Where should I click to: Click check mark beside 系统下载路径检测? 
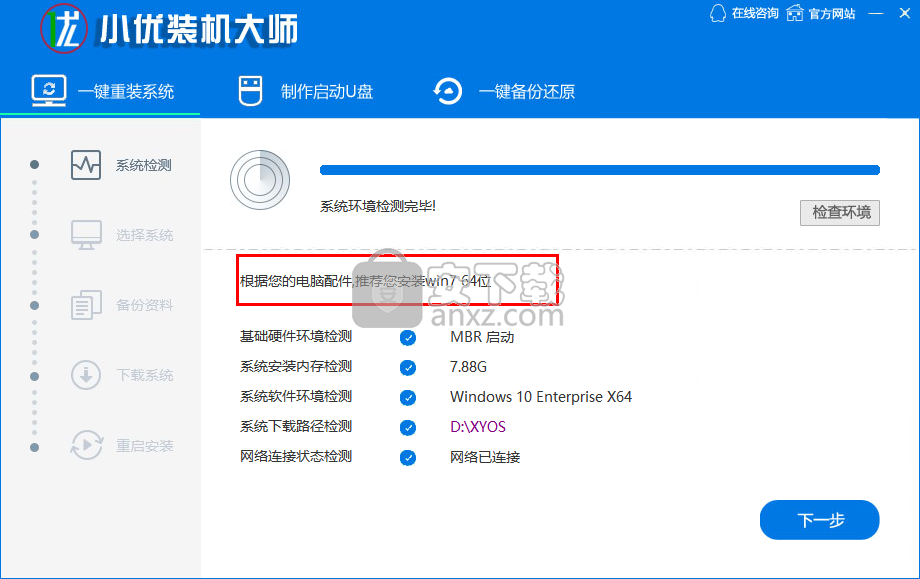click(408, 427)
